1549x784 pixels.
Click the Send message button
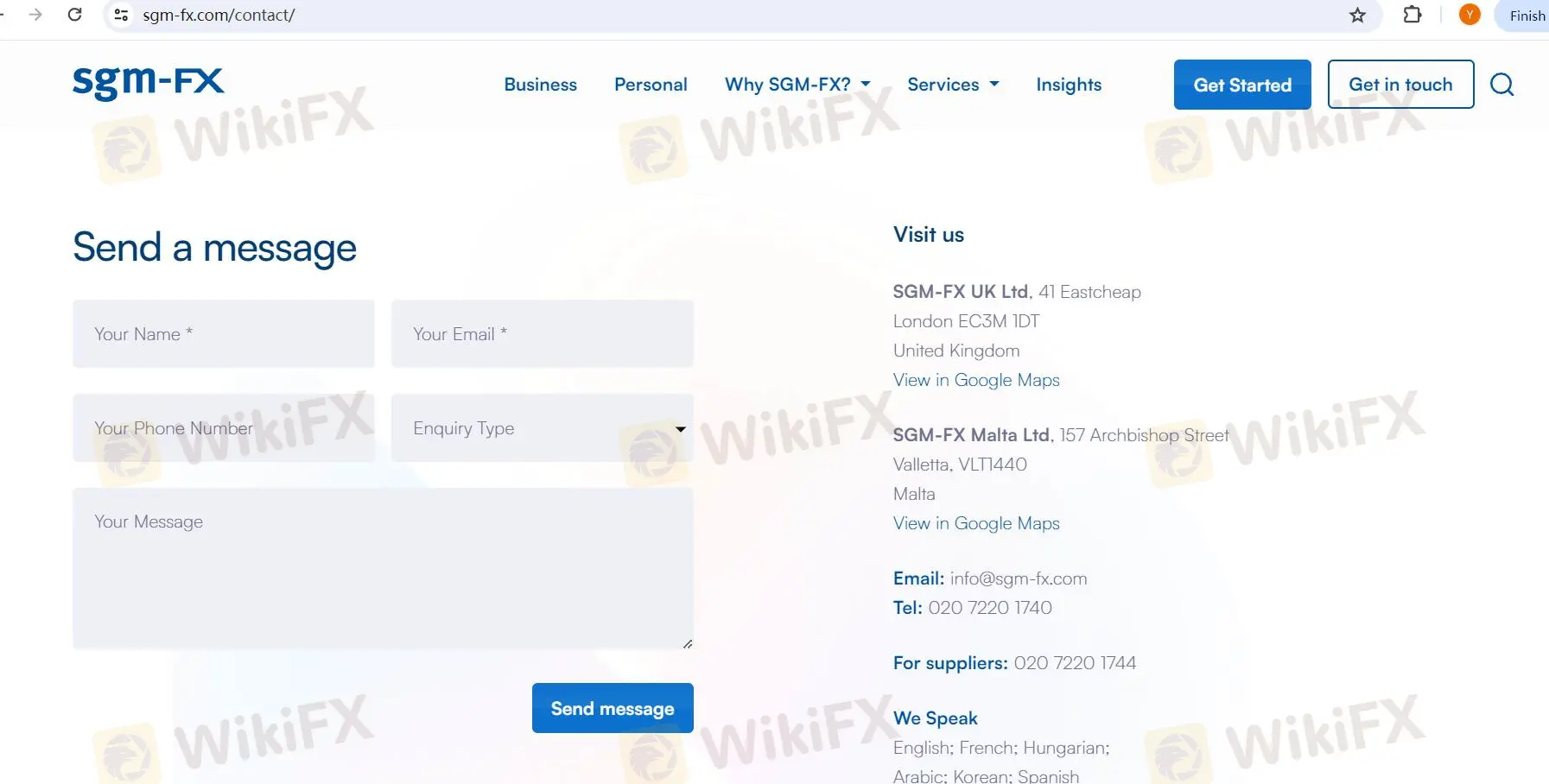click(613, 708)
